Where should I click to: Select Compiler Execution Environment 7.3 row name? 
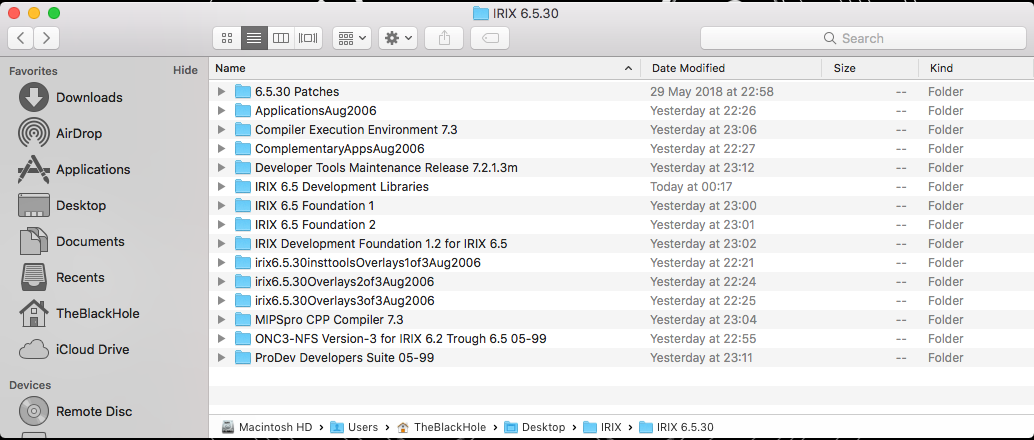(356, 130)
